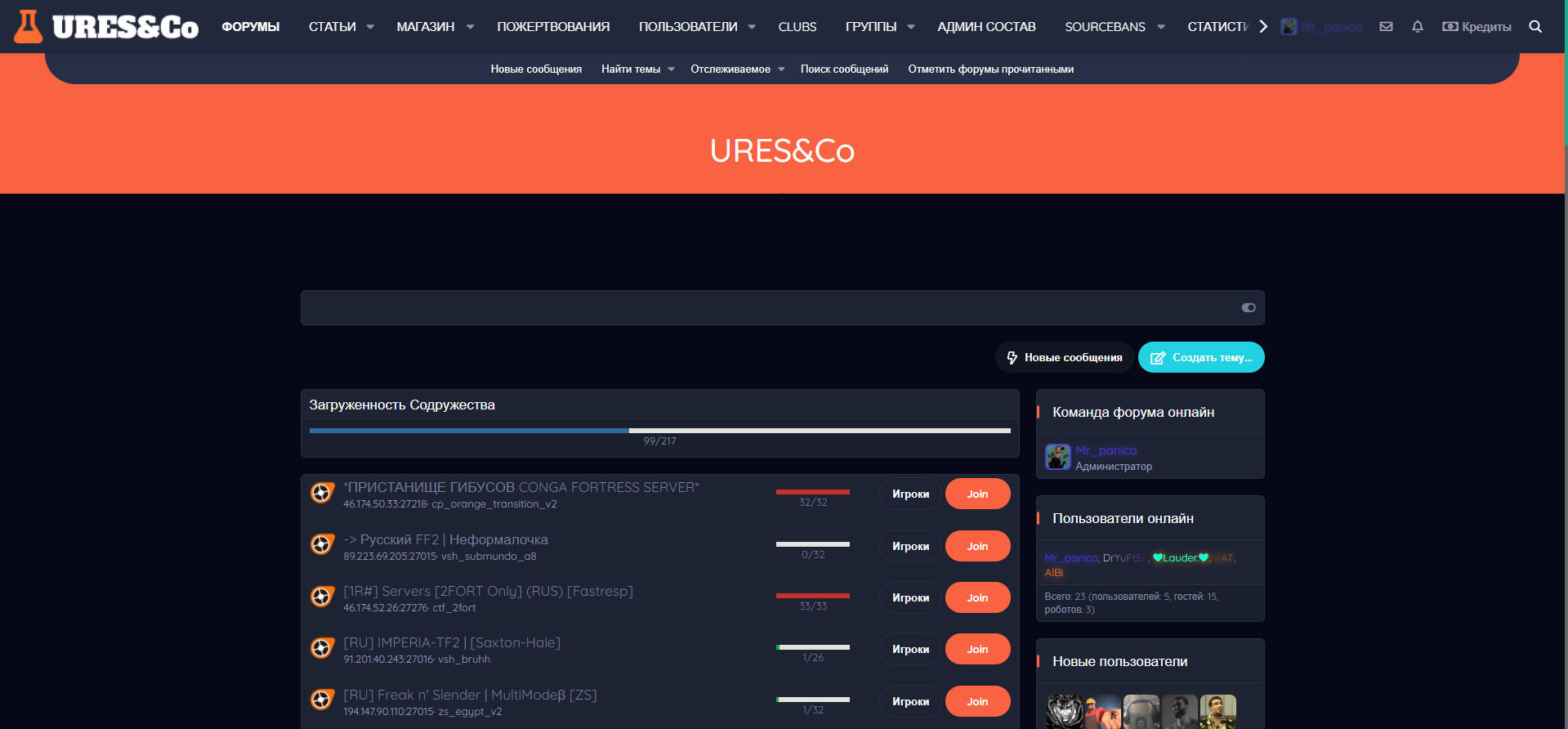Screen dimensions: 1568x729
Task: Toggle the switch in the empty bar
Action: coord(1249,308)
